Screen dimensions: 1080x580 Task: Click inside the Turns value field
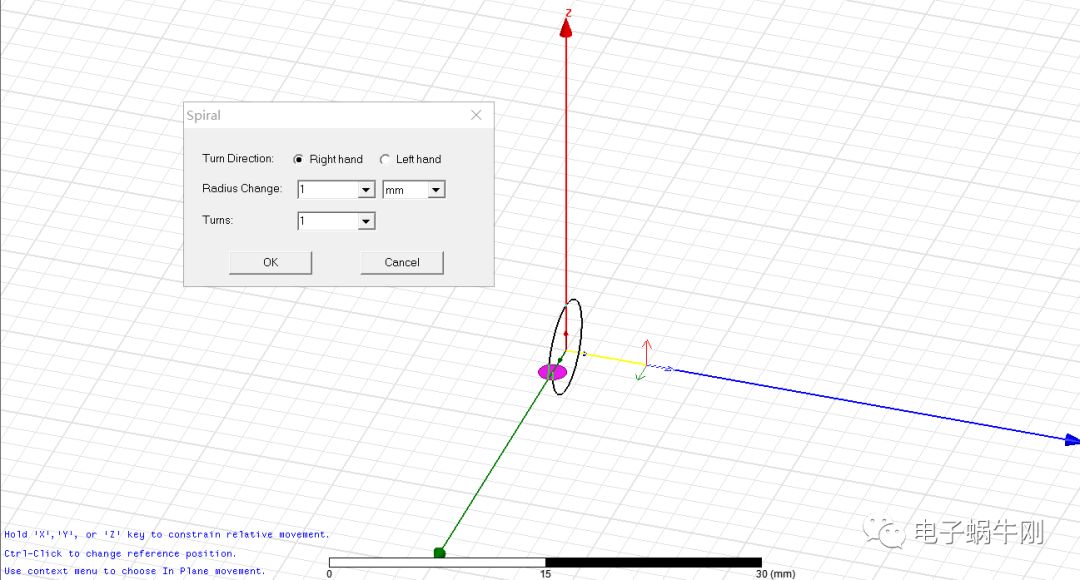(x=327, y=221)
